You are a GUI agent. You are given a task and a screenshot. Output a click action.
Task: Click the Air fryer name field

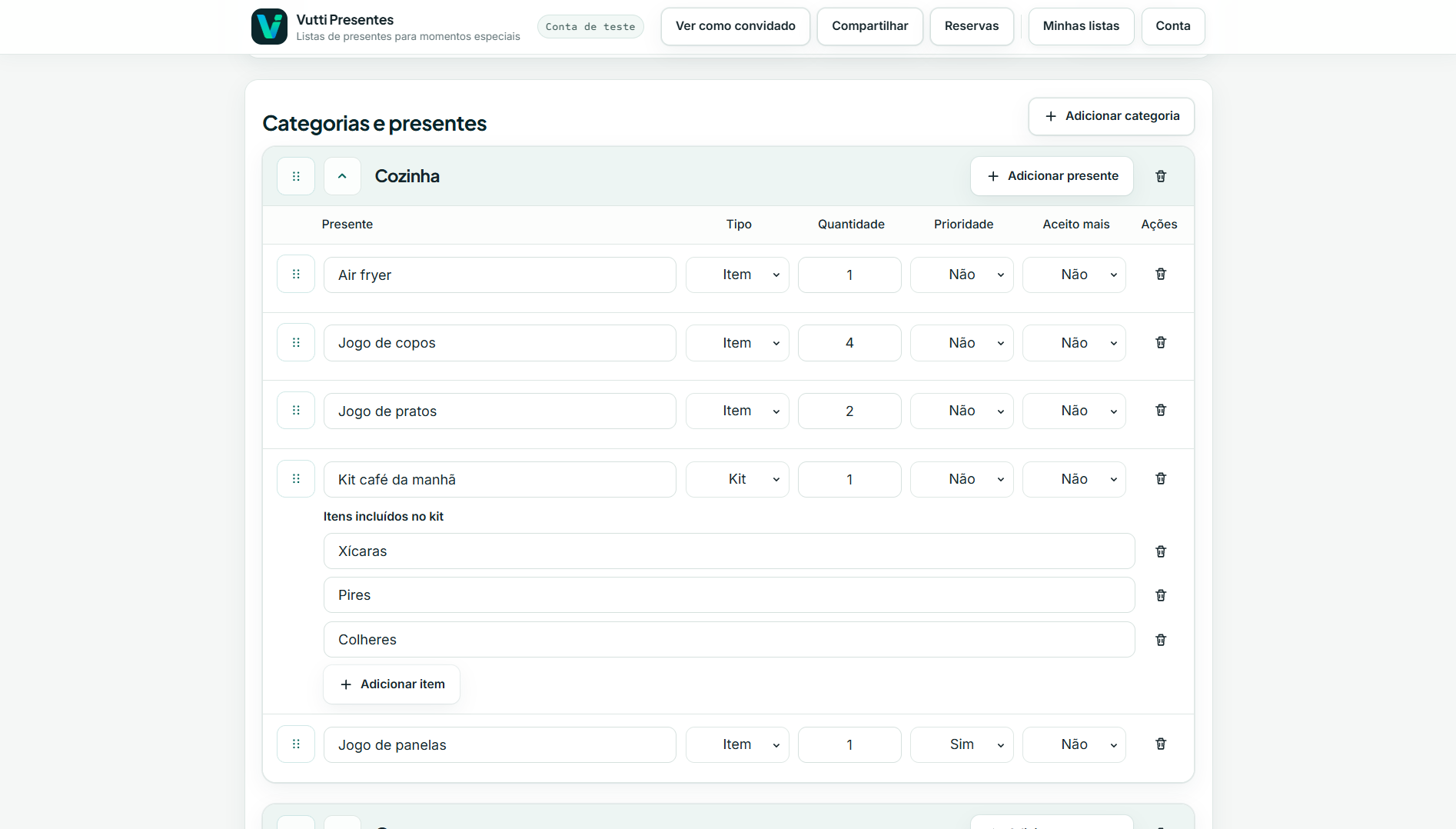click(500, 275)
